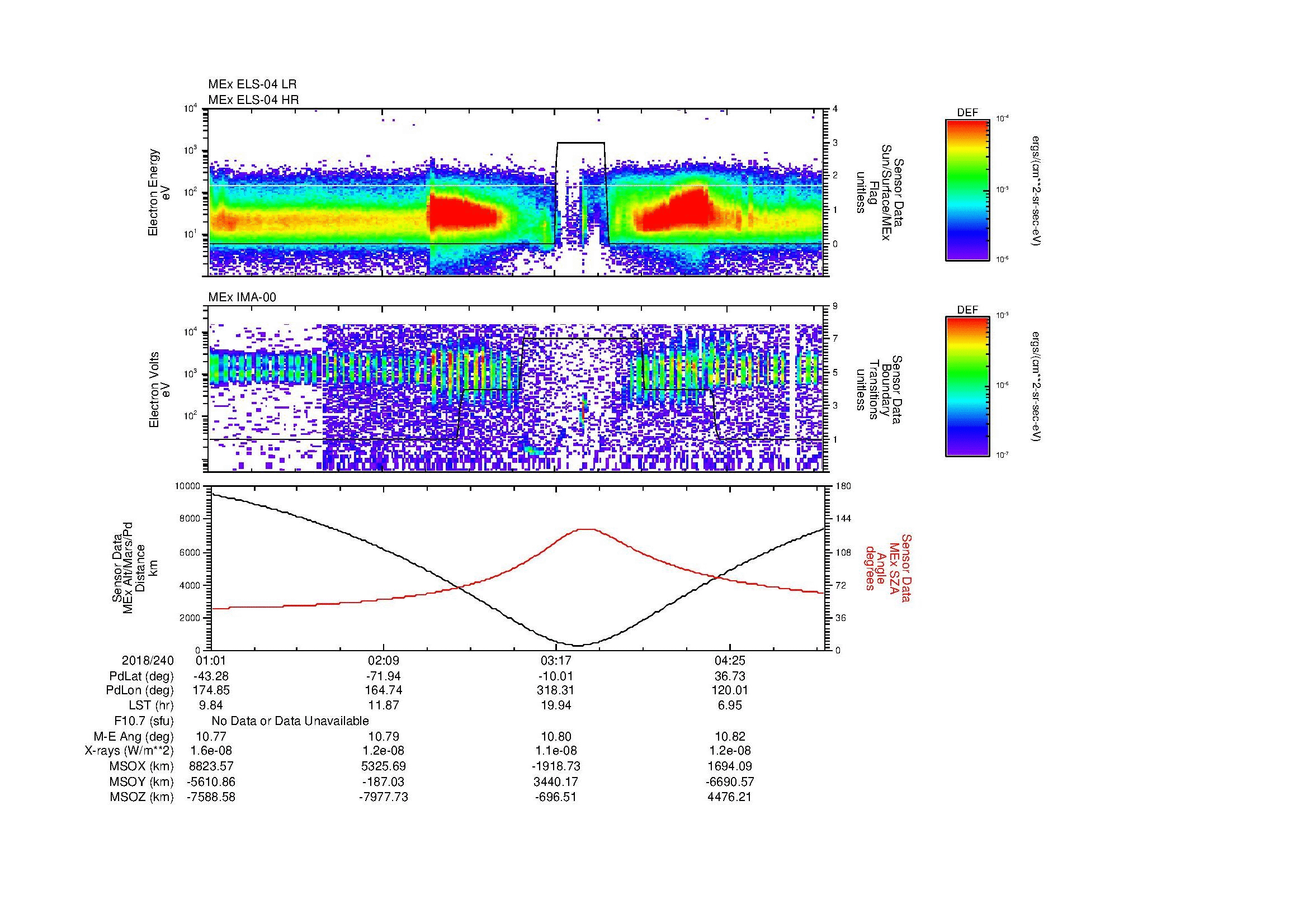Click the time tick label '02:09'
Viewport: 1308px width, 924px height.
pos(384,661)
